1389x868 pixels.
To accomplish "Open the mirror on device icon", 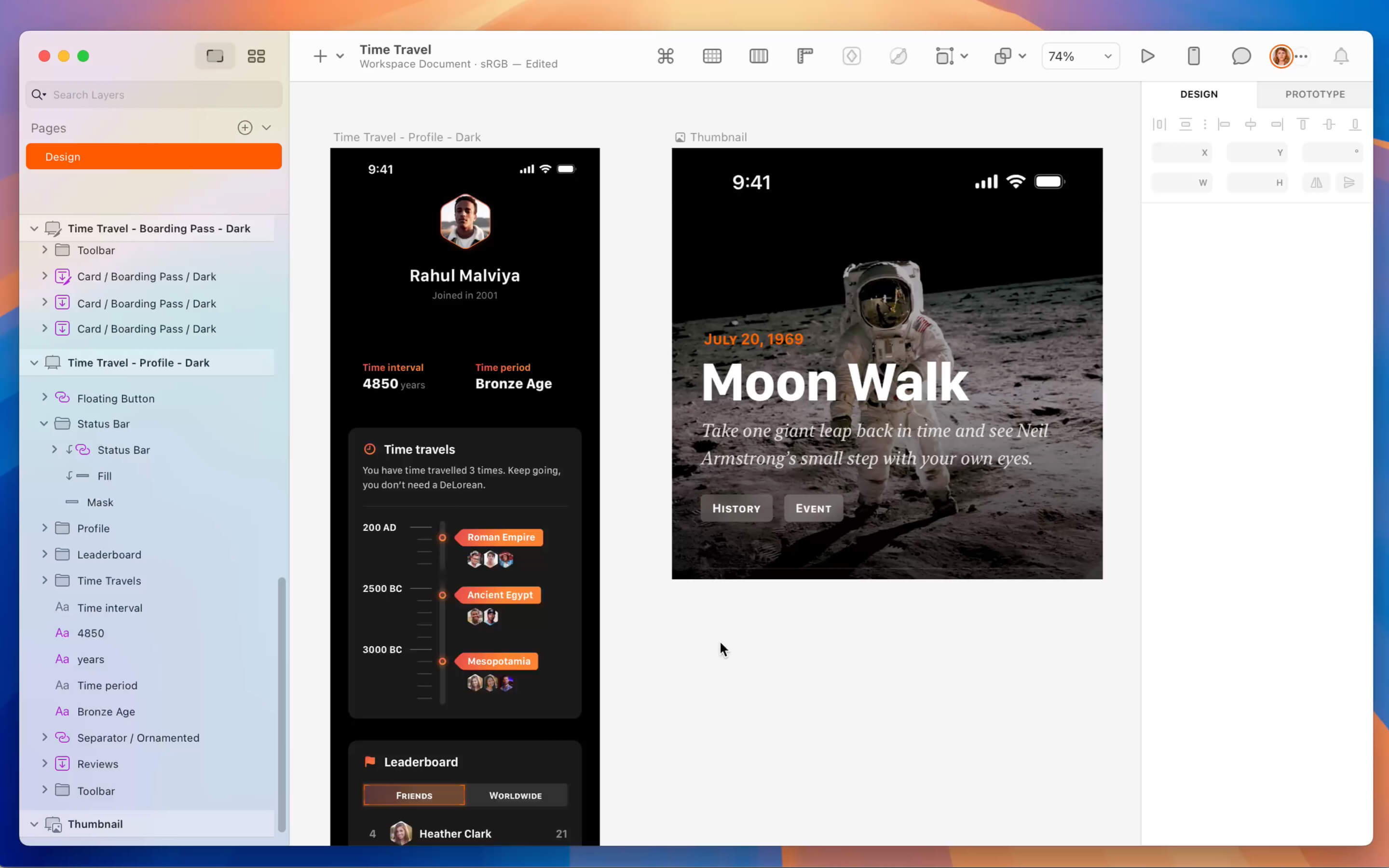I will (1193, 56).
